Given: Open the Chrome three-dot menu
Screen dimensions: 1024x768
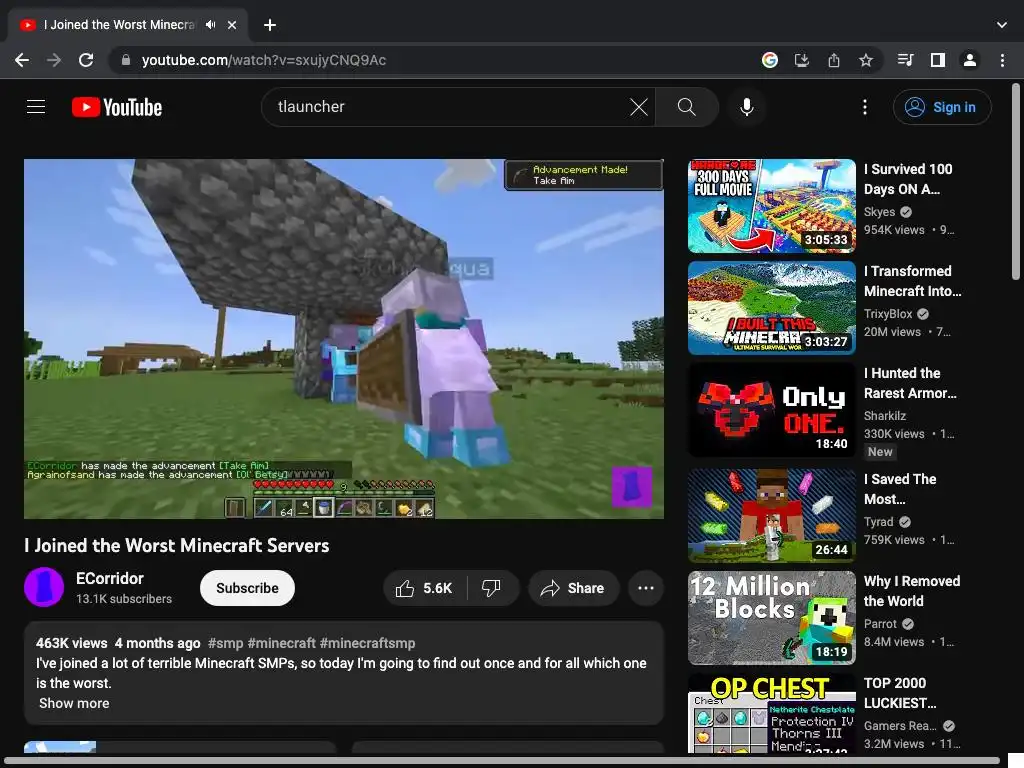Looking at the screenshot, I should [x=1002, y=60].
